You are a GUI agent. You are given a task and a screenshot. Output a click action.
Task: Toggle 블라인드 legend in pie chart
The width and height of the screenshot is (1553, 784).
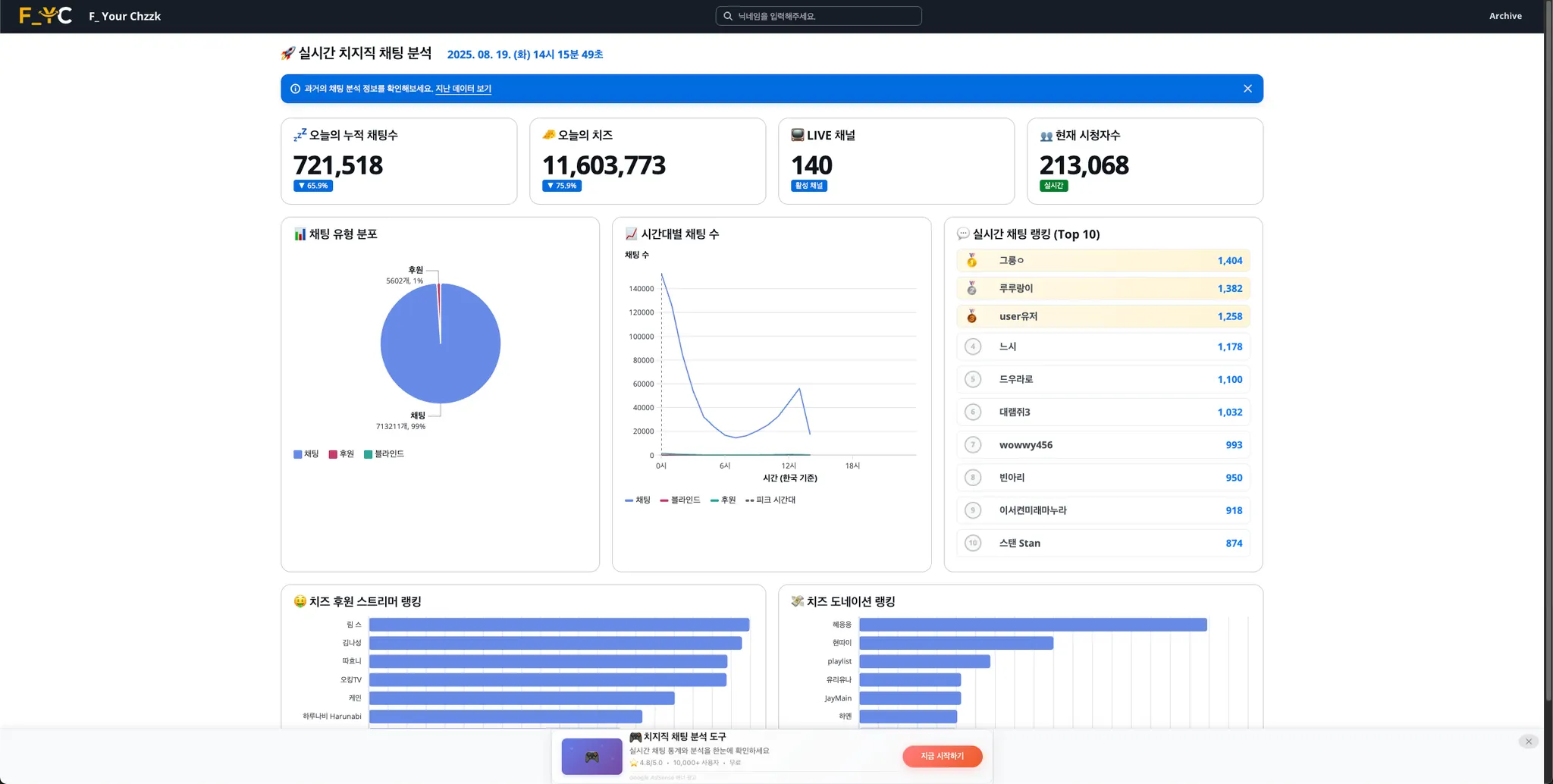(x=384, y=454)
